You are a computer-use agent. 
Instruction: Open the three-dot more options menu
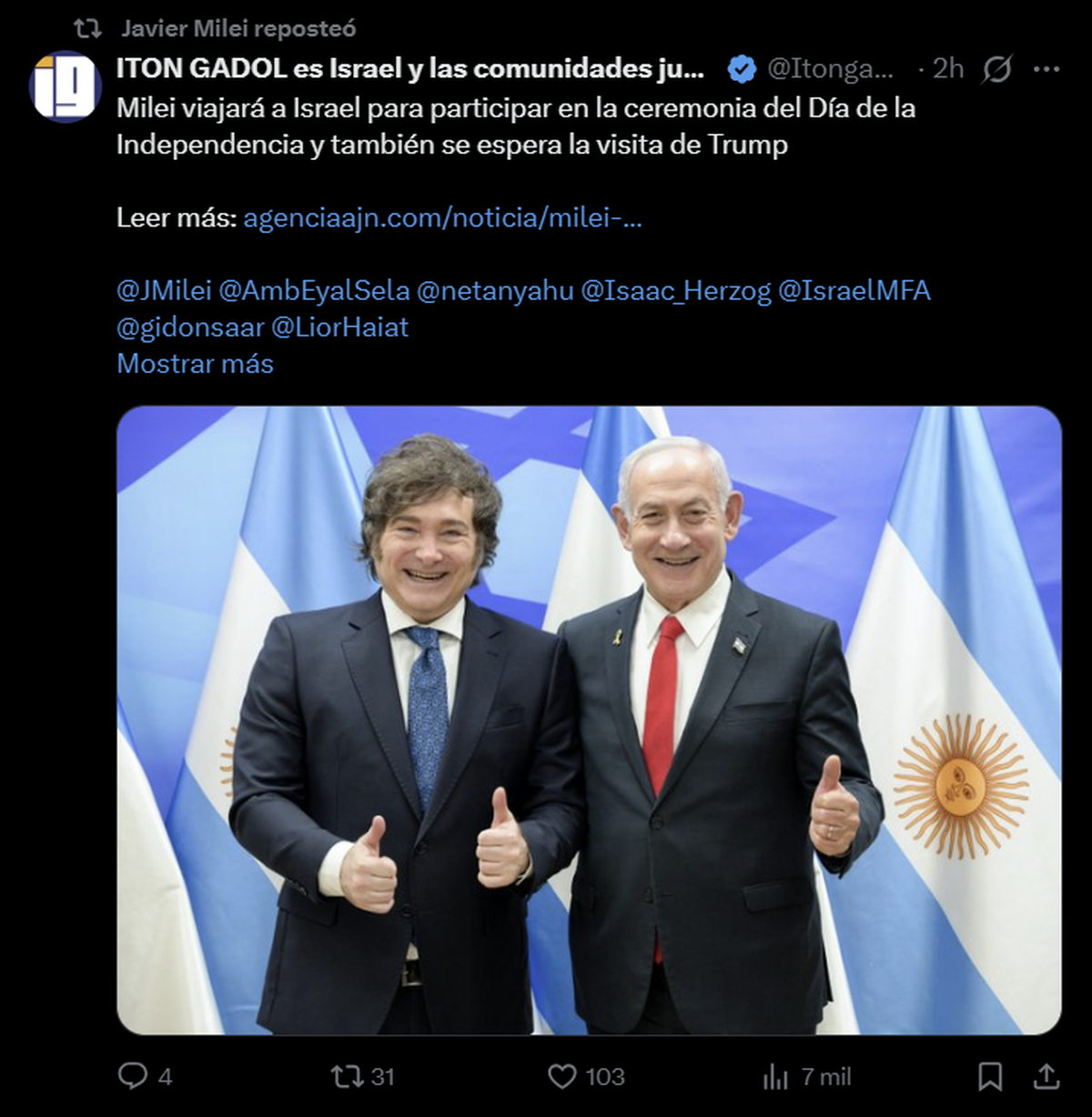point(1047,69)
